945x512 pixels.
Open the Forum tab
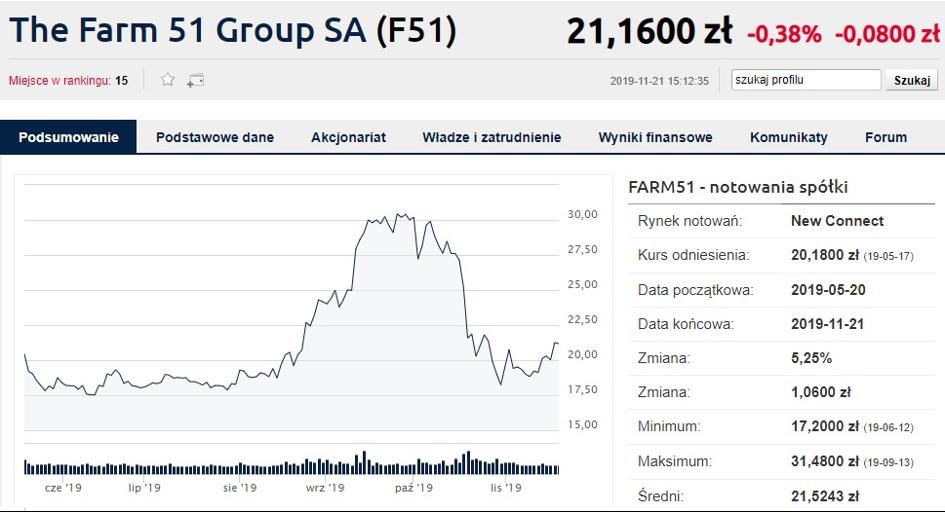pos(886,137)
